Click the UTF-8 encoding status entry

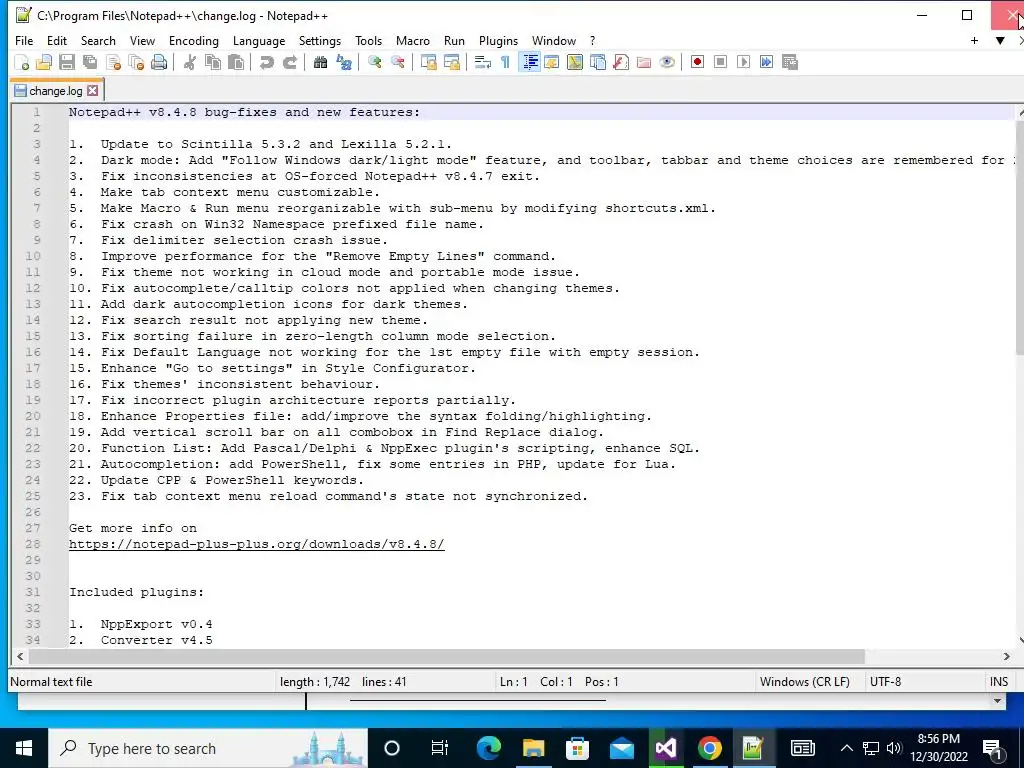(x=885, y=682)
